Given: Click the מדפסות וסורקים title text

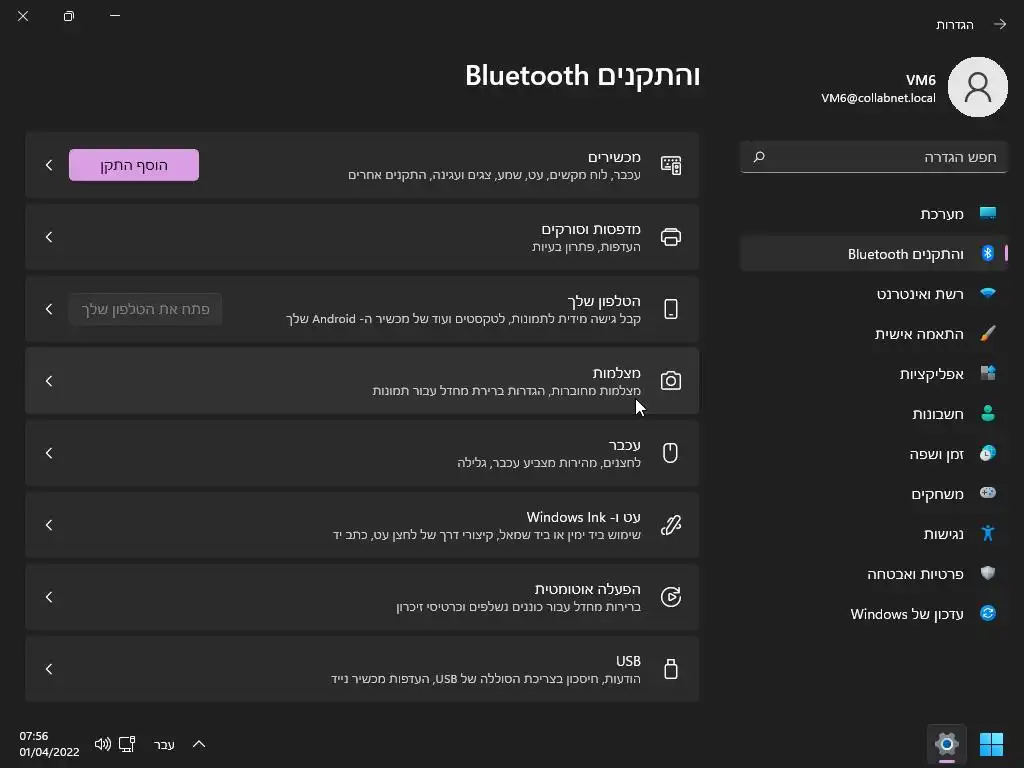Looking at the screenshot, I should pos(591,229).
